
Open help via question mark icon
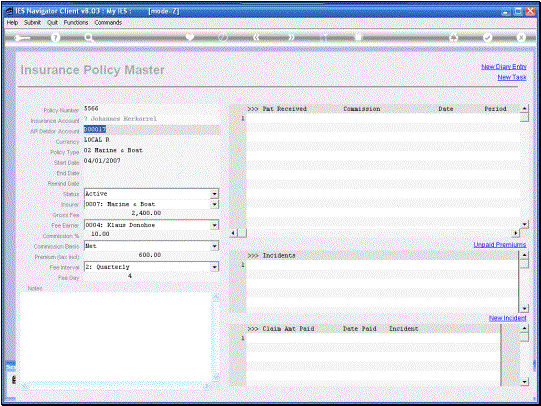click(x=55, y=38)
